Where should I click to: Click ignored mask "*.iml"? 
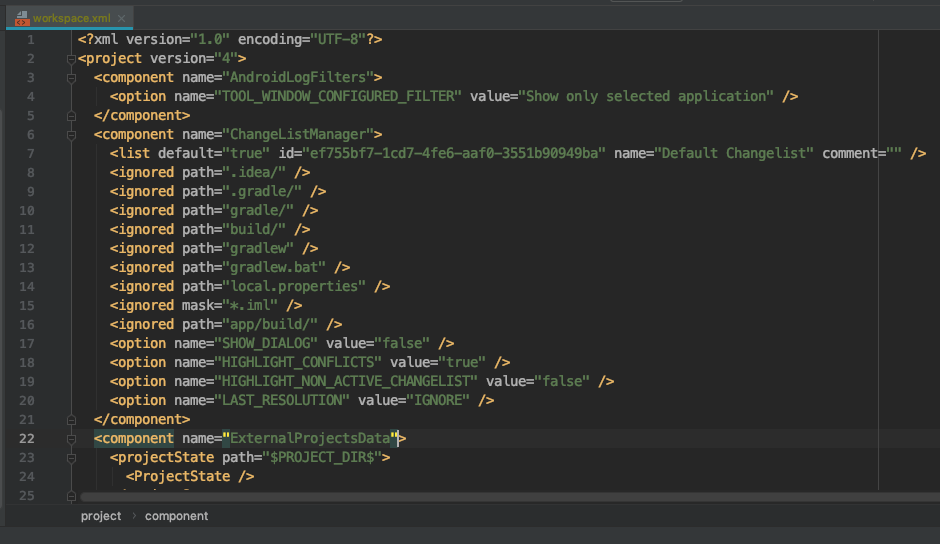point(250,305)
